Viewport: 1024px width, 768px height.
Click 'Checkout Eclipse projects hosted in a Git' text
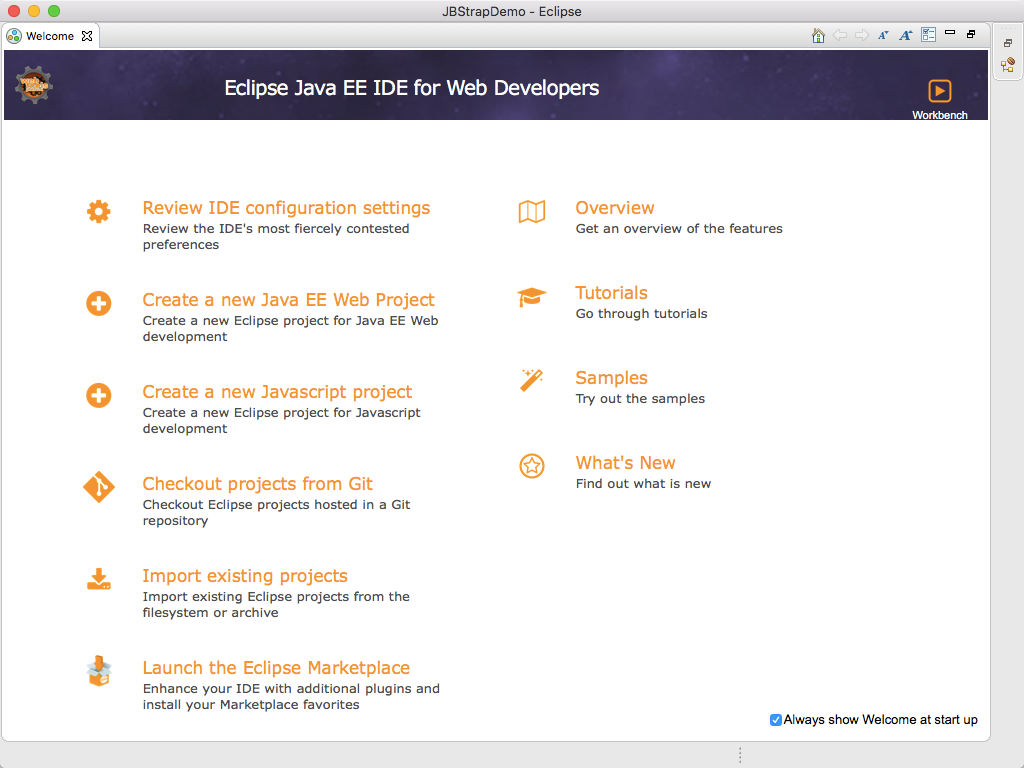click(x=276, y=505)
